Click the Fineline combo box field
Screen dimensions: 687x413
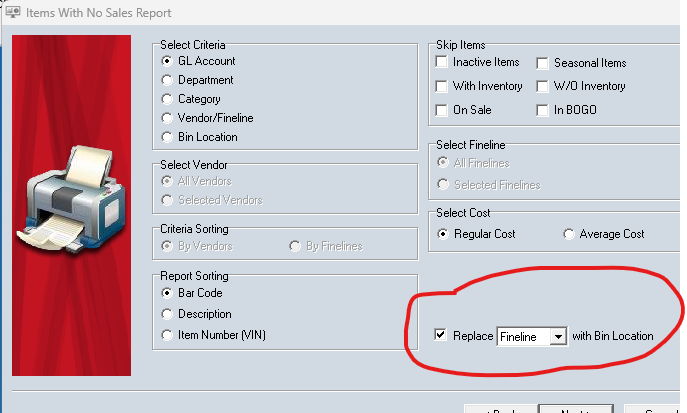click(x=532, y=337)
